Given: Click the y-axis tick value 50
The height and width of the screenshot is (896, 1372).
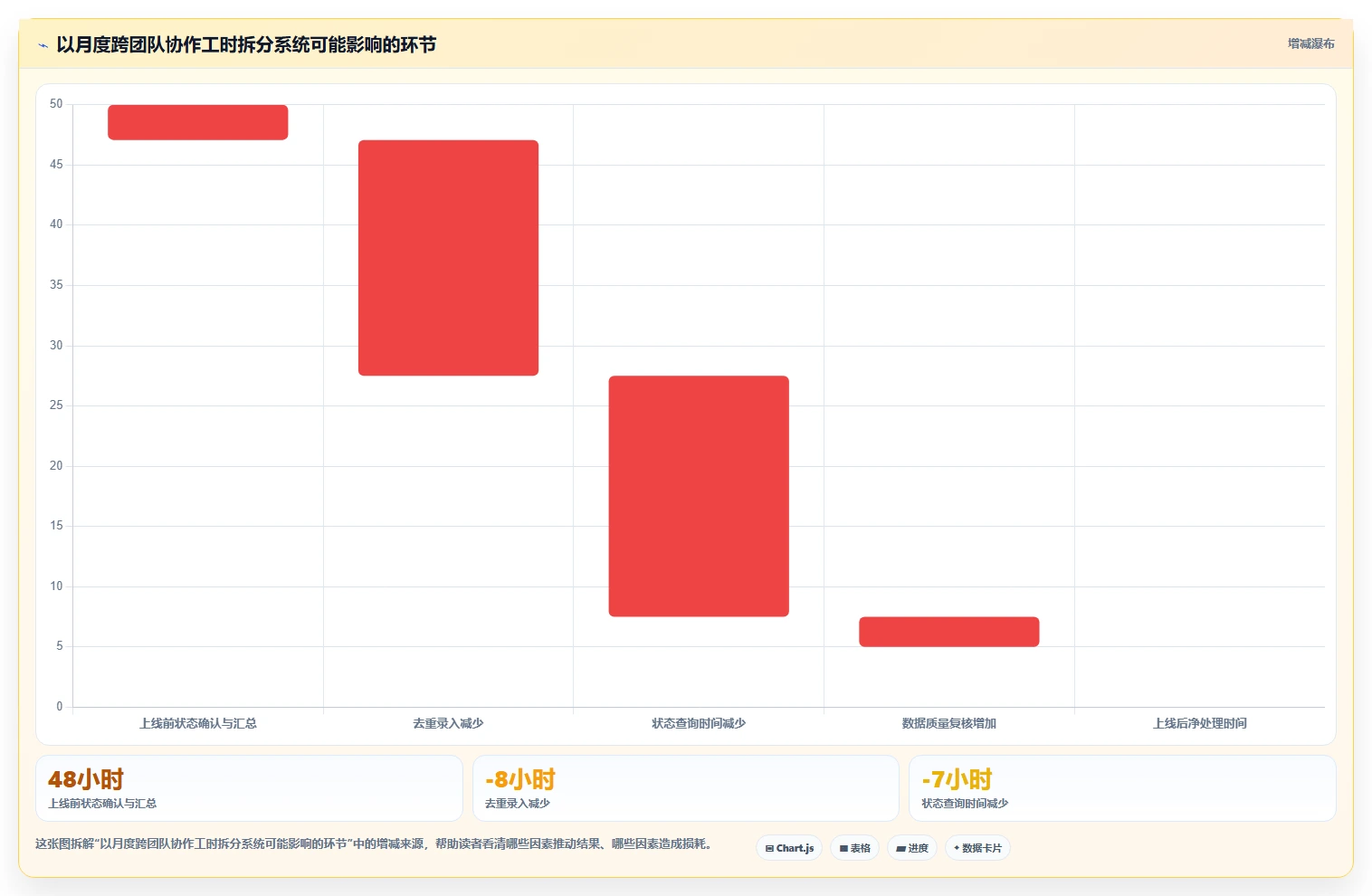Looking at the screenshot, I should pos(56,104).
